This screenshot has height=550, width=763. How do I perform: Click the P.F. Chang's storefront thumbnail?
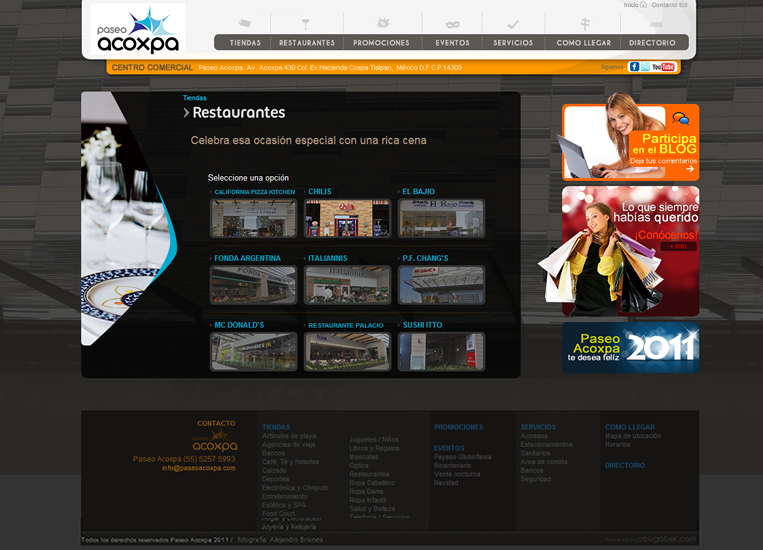441,285
